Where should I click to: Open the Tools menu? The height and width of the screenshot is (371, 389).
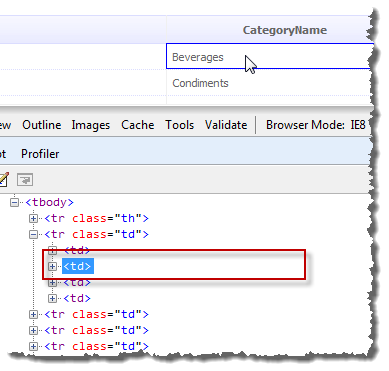(x=180, y=125)
